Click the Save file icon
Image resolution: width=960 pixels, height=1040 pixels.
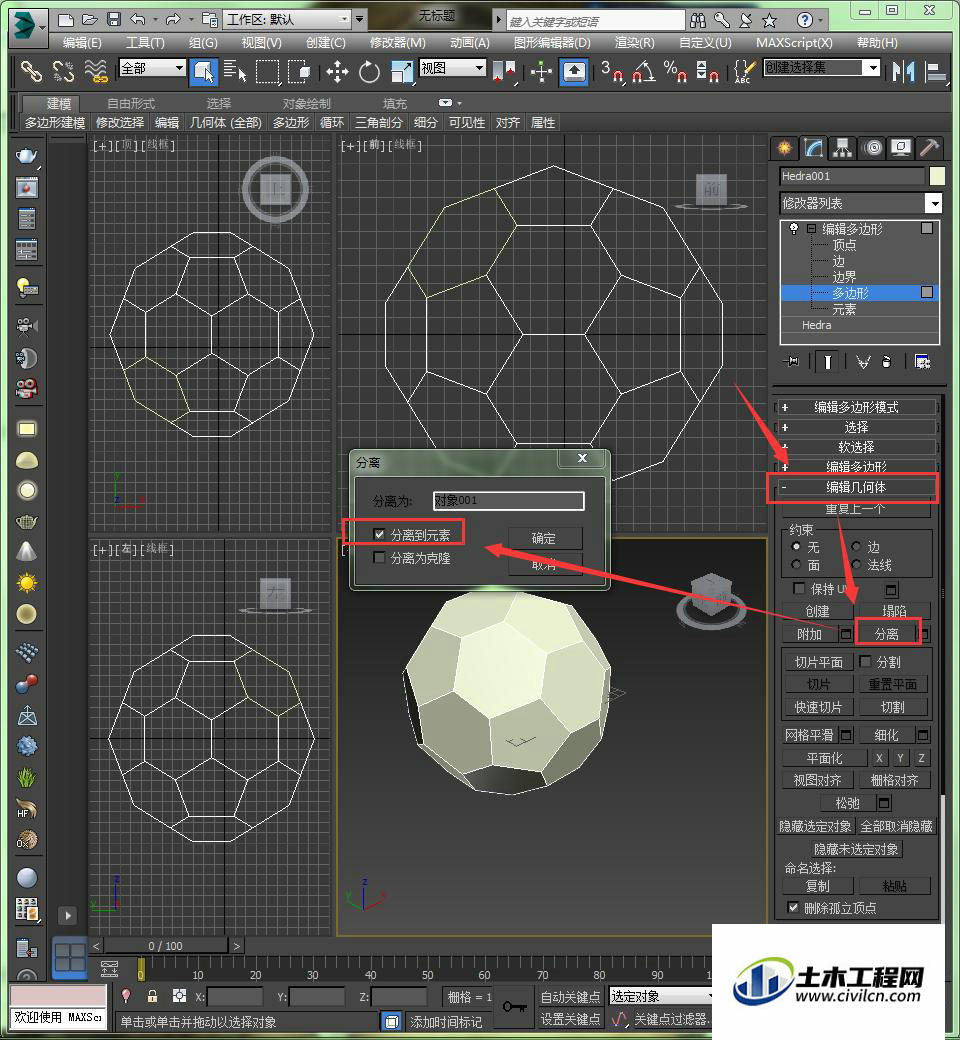coord(114,20)
